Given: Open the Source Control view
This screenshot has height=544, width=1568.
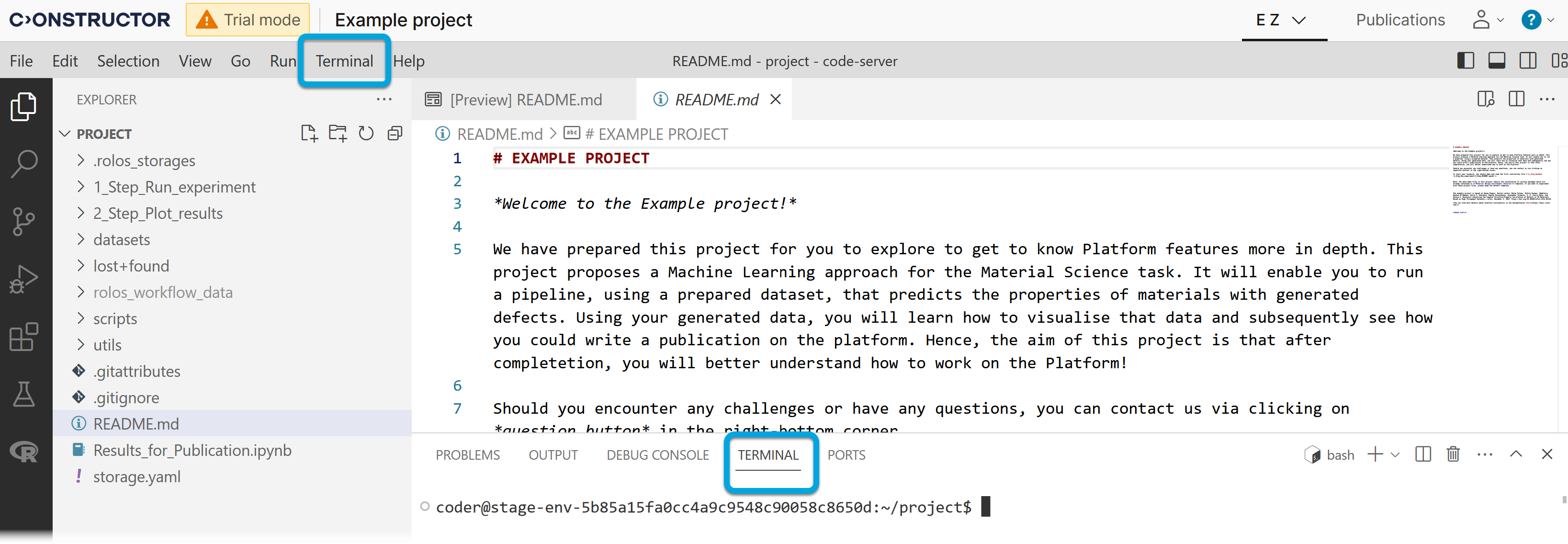Looking at the screenshot, I should [x=24, y=221].
